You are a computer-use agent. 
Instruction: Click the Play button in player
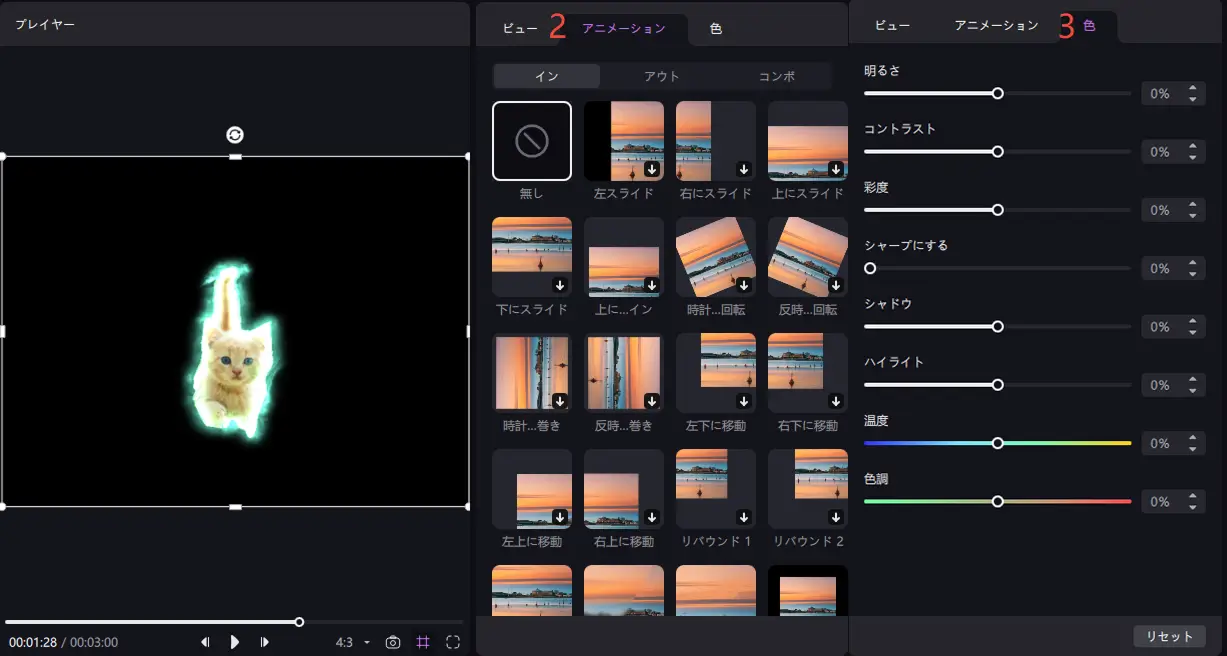point(235,642)
